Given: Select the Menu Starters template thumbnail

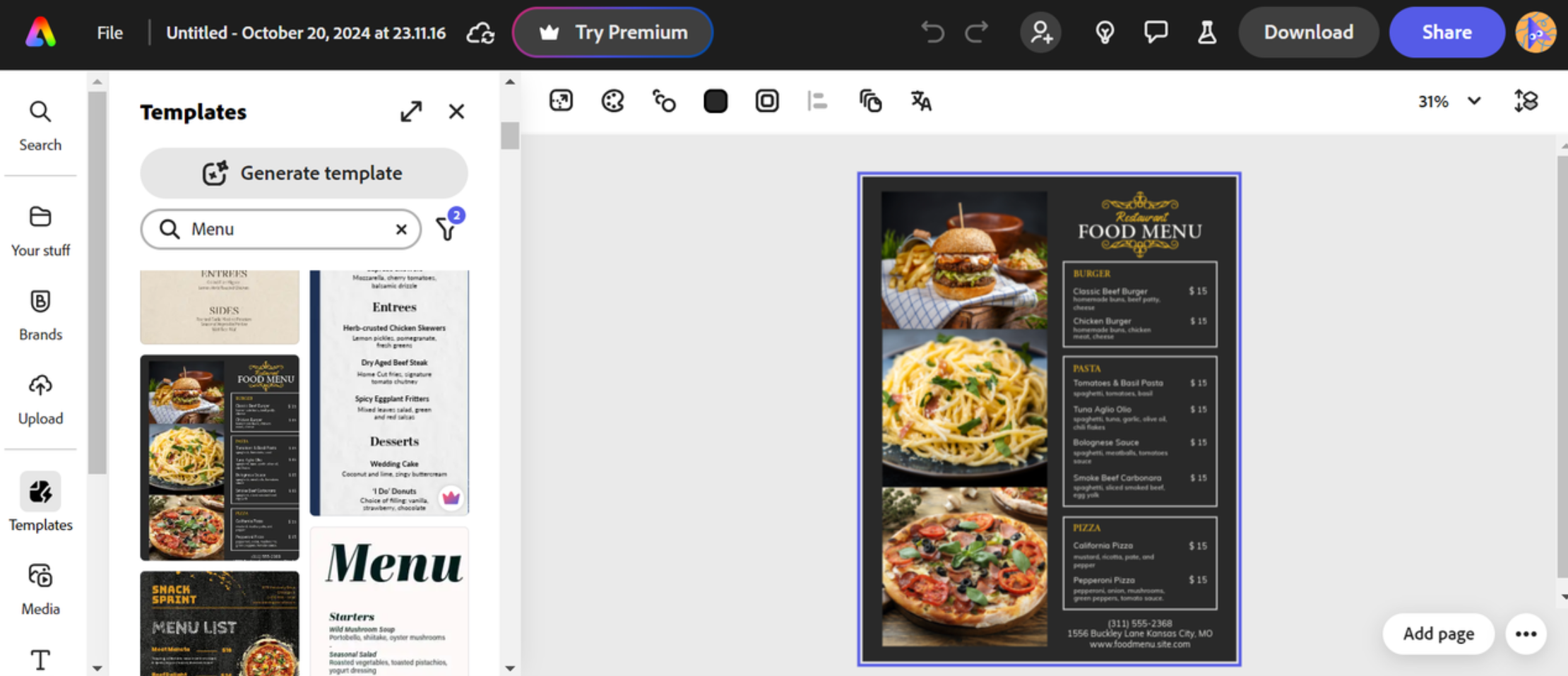Looking at the screenshot, I should [x=389, y=602].
